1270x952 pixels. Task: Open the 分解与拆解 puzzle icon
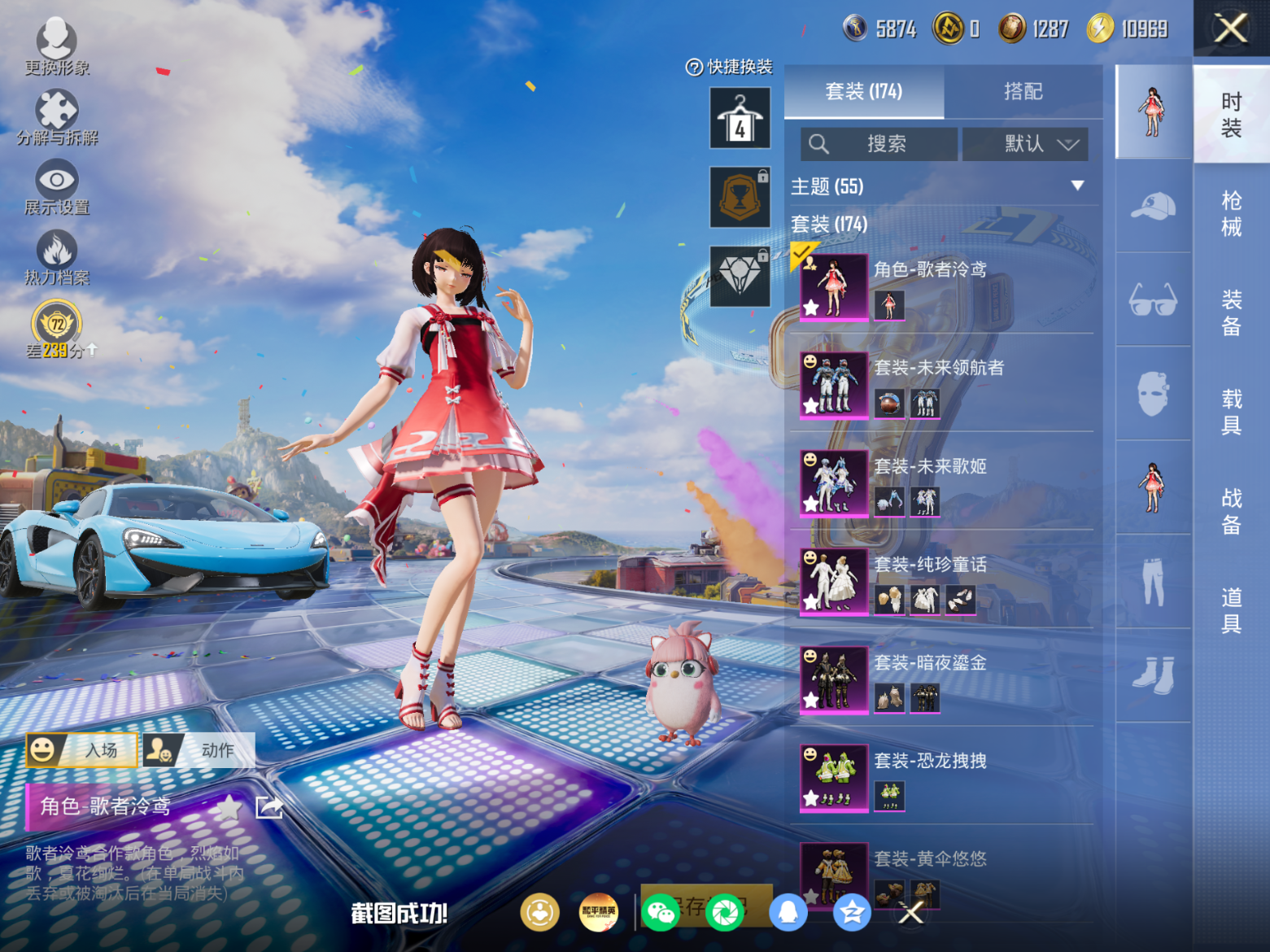pos(57,116)
